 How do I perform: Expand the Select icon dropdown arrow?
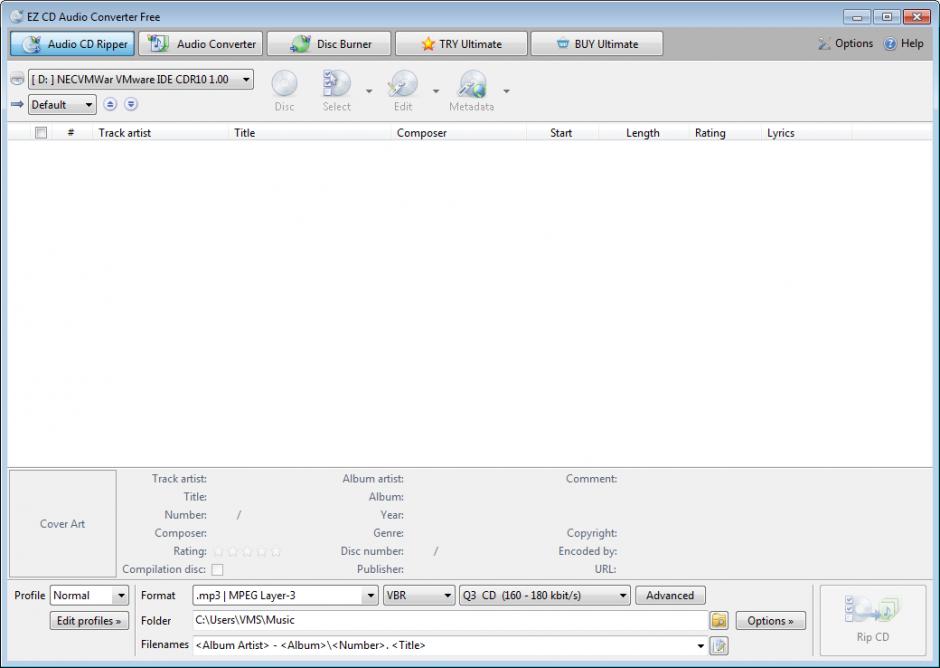point(369,91)
